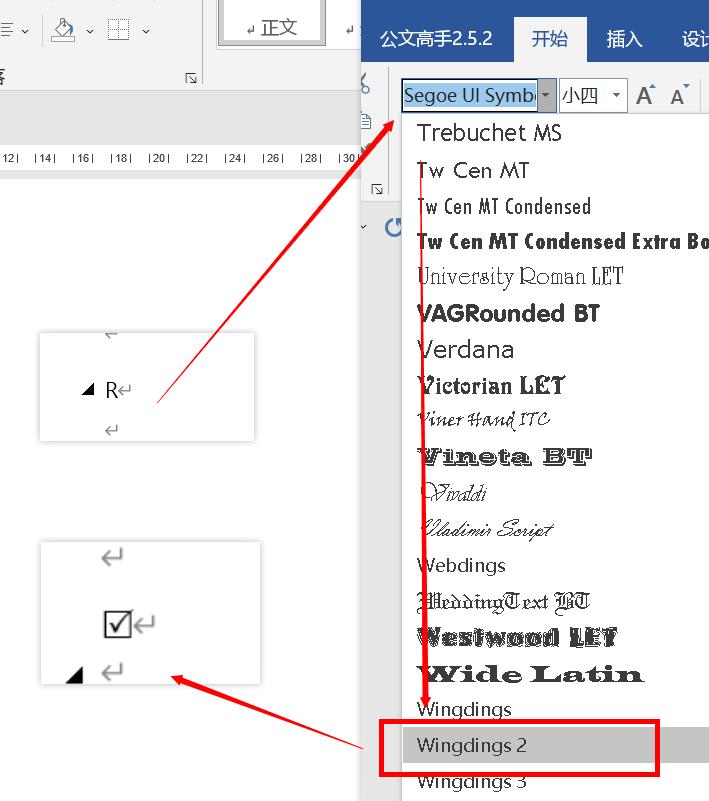The height and width of the screenshot is (801, 709).
Task: Open the shading color dropdown arrow
Action: tap(90, 32)
